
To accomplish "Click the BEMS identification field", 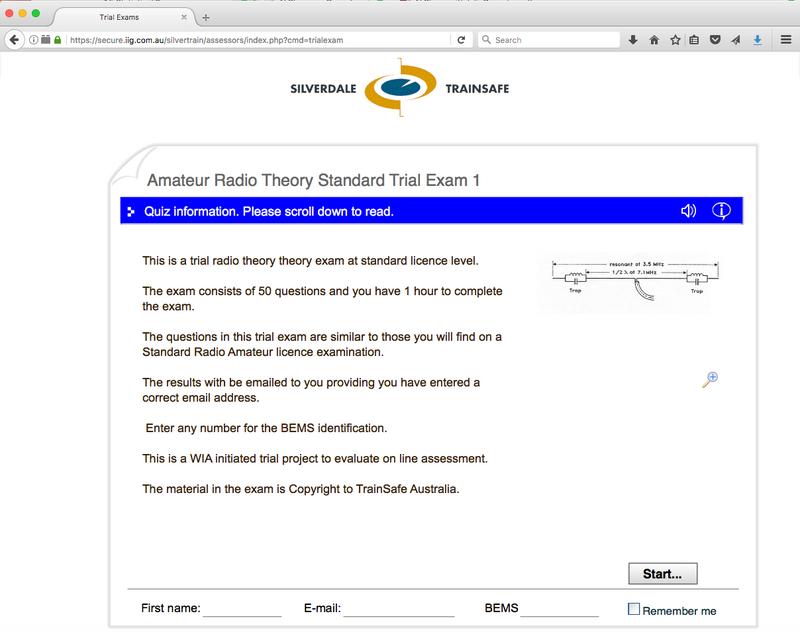I will (559, 607).
